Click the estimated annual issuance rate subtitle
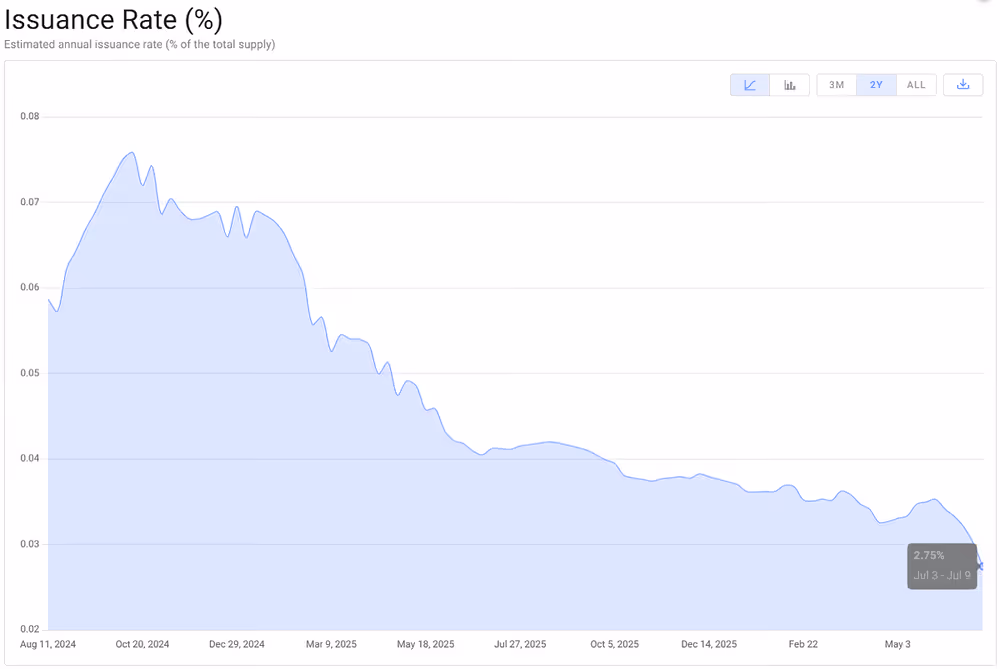The width and height of the screenshot is (1000, 669). [140, 45]
